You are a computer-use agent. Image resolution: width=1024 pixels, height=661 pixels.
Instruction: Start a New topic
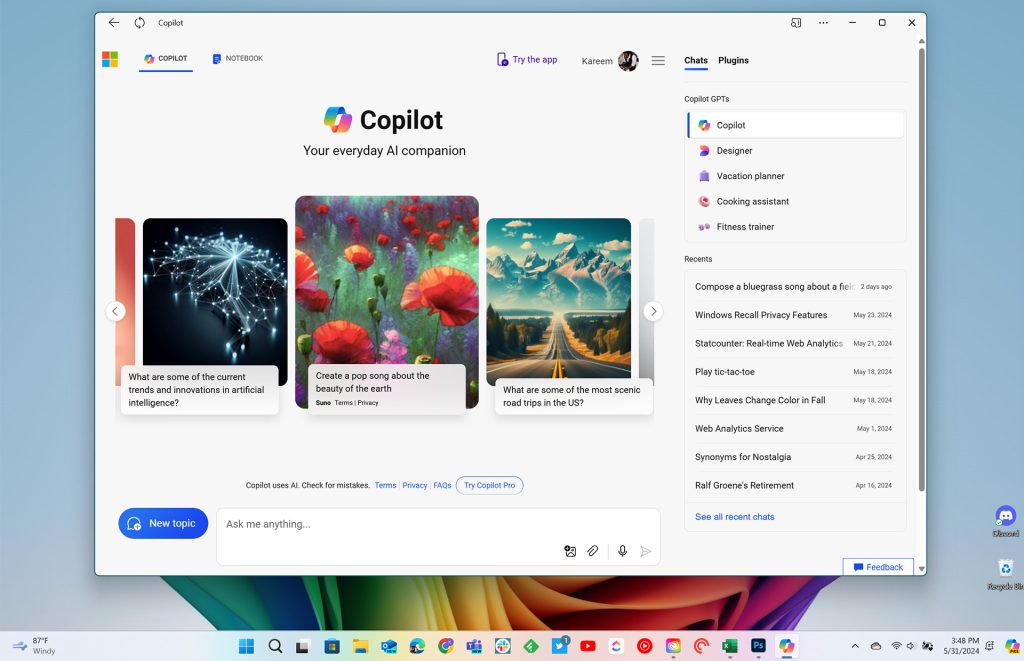[163, 523]
